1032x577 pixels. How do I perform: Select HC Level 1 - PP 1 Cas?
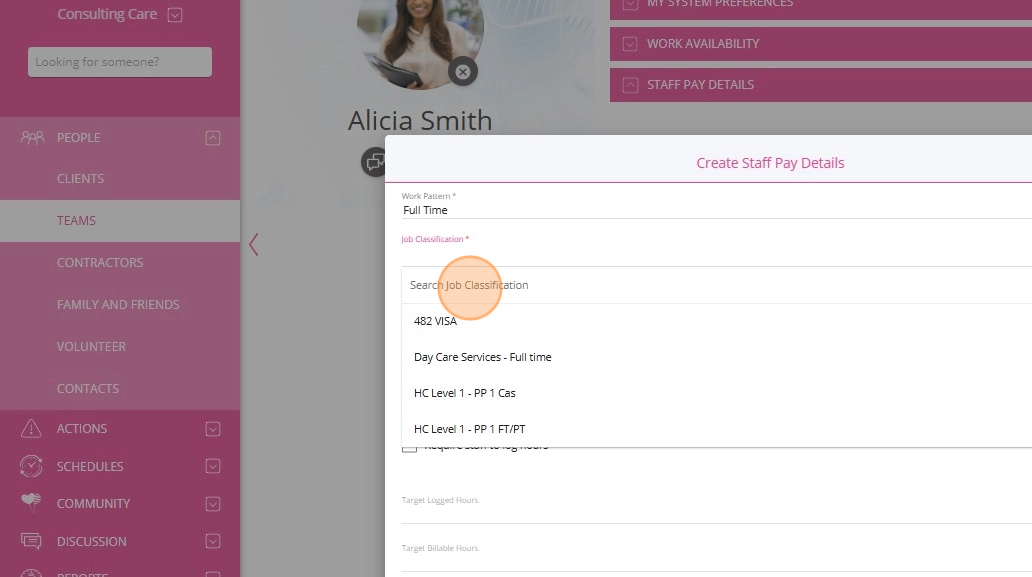(716, 393)
